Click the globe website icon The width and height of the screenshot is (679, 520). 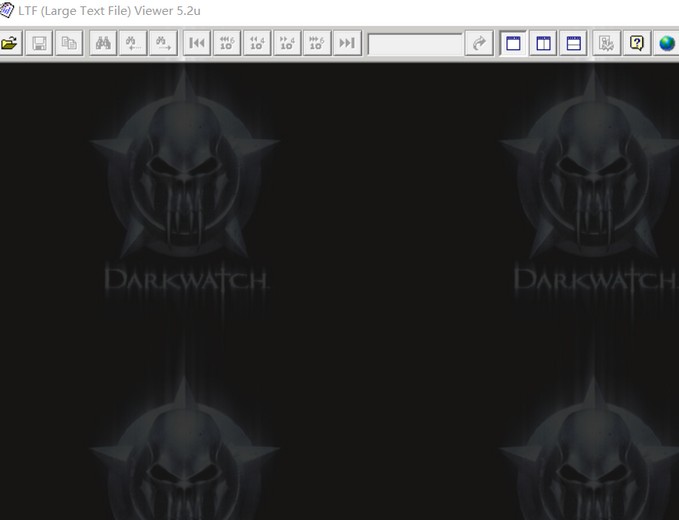coord(666,43)
